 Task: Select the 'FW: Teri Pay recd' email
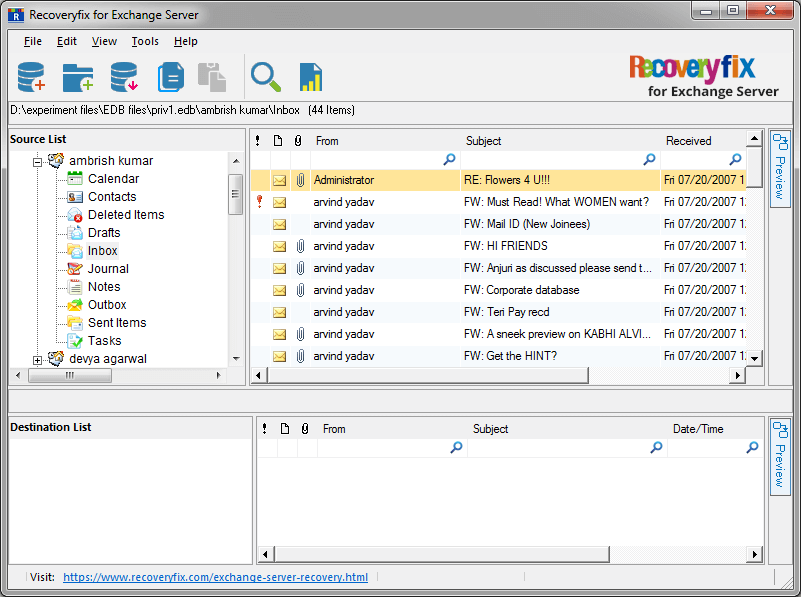click(499, 312)
